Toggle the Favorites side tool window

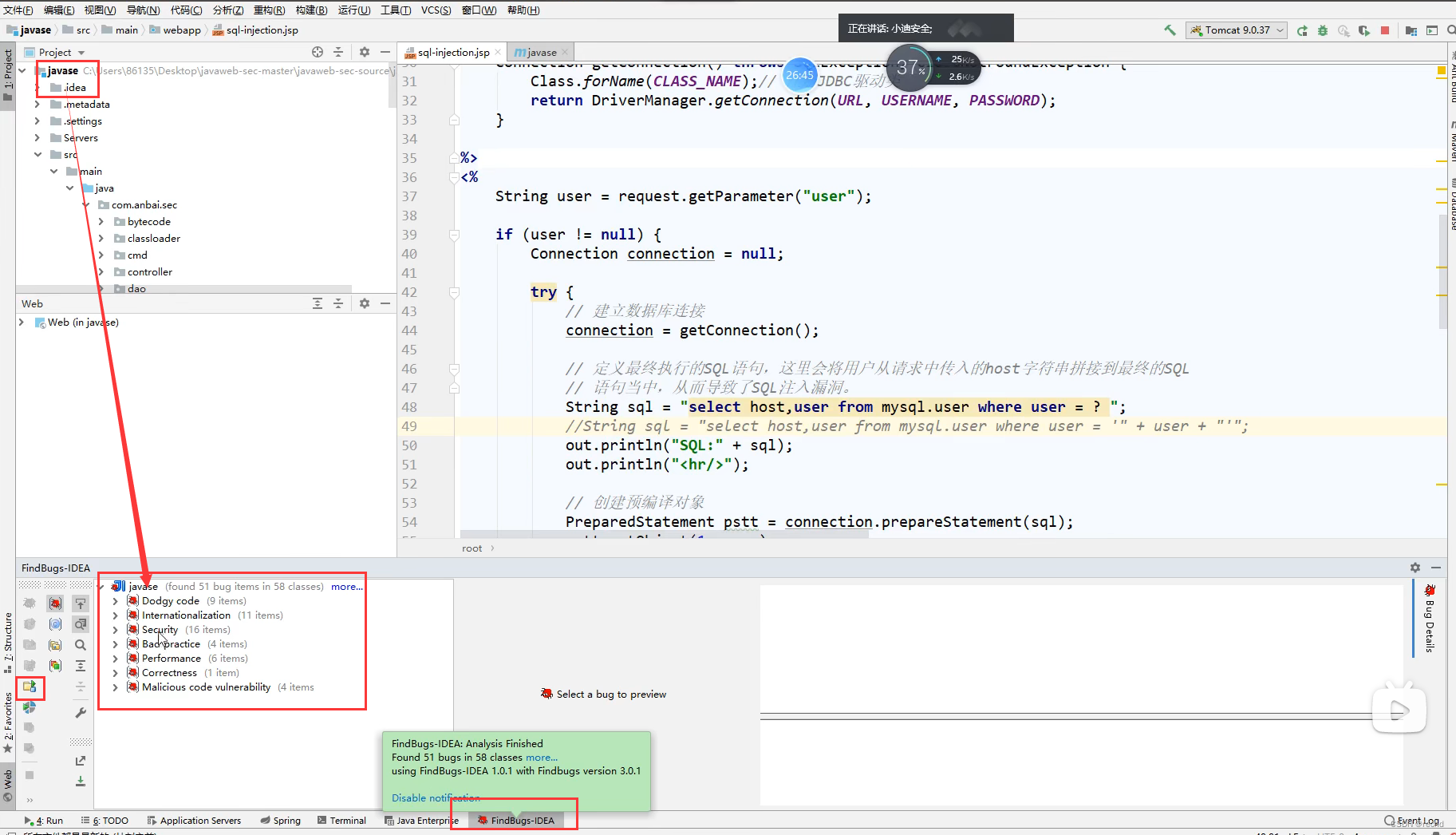pos(8,722)
